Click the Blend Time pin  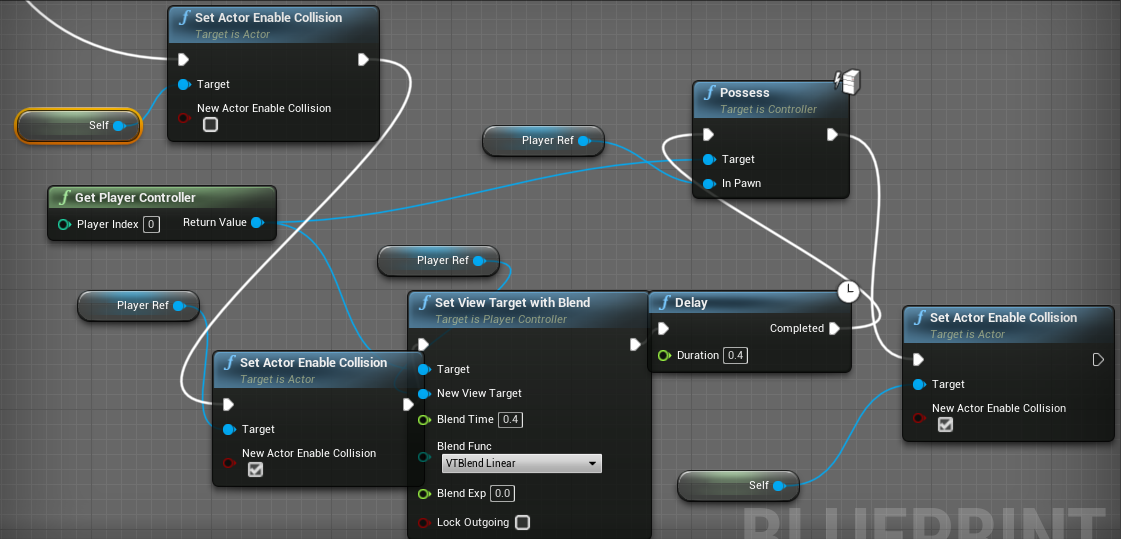click(424, 420)
